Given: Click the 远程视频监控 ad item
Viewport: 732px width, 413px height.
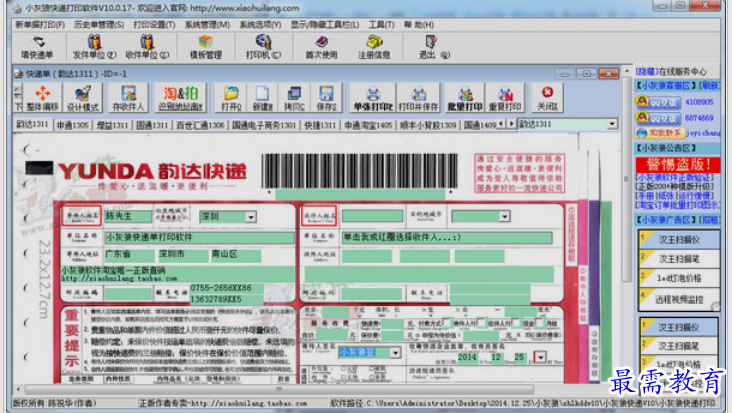Looking at the screenshot, I should click(679, 300).
